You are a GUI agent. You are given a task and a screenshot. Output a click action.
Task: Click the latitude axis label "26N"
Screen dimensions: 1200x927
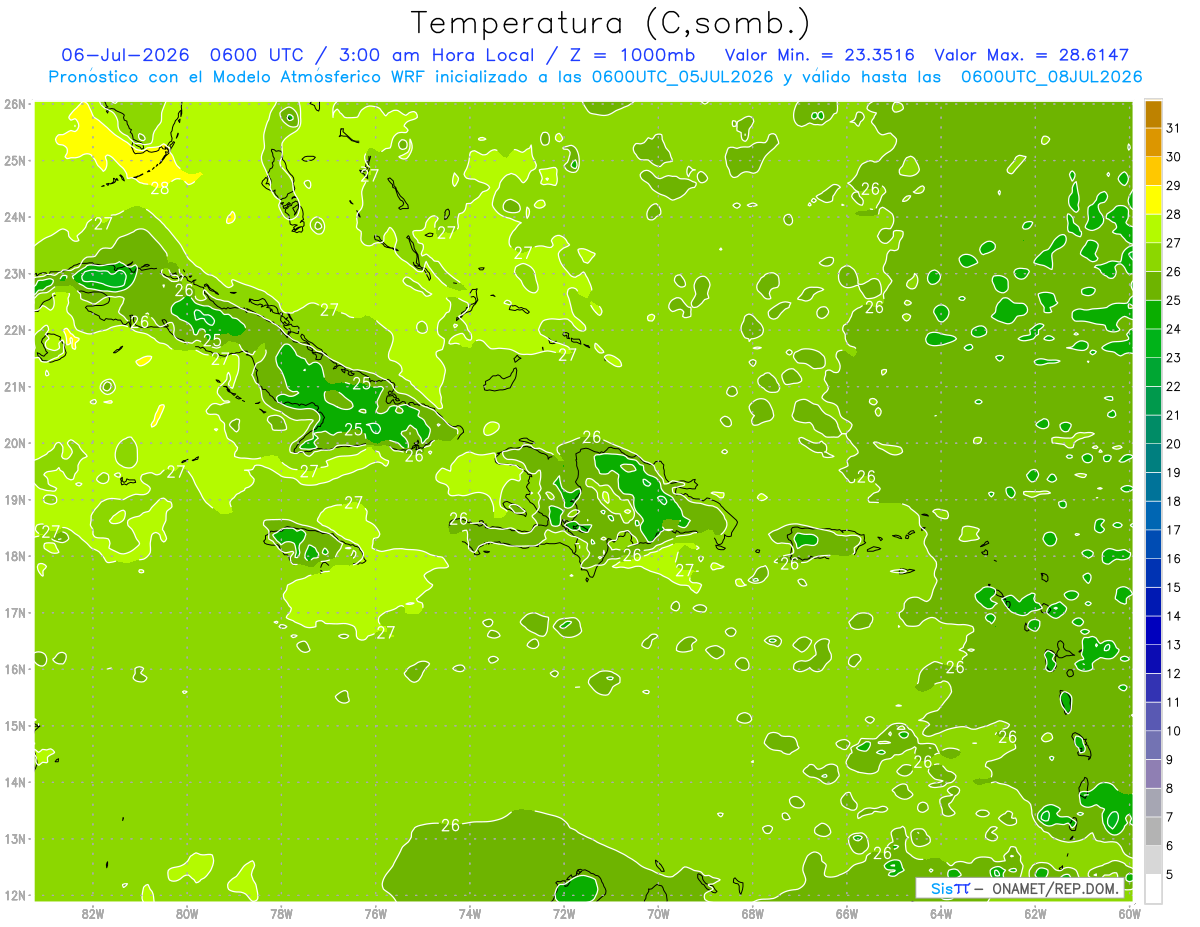[x=14, y=104]
